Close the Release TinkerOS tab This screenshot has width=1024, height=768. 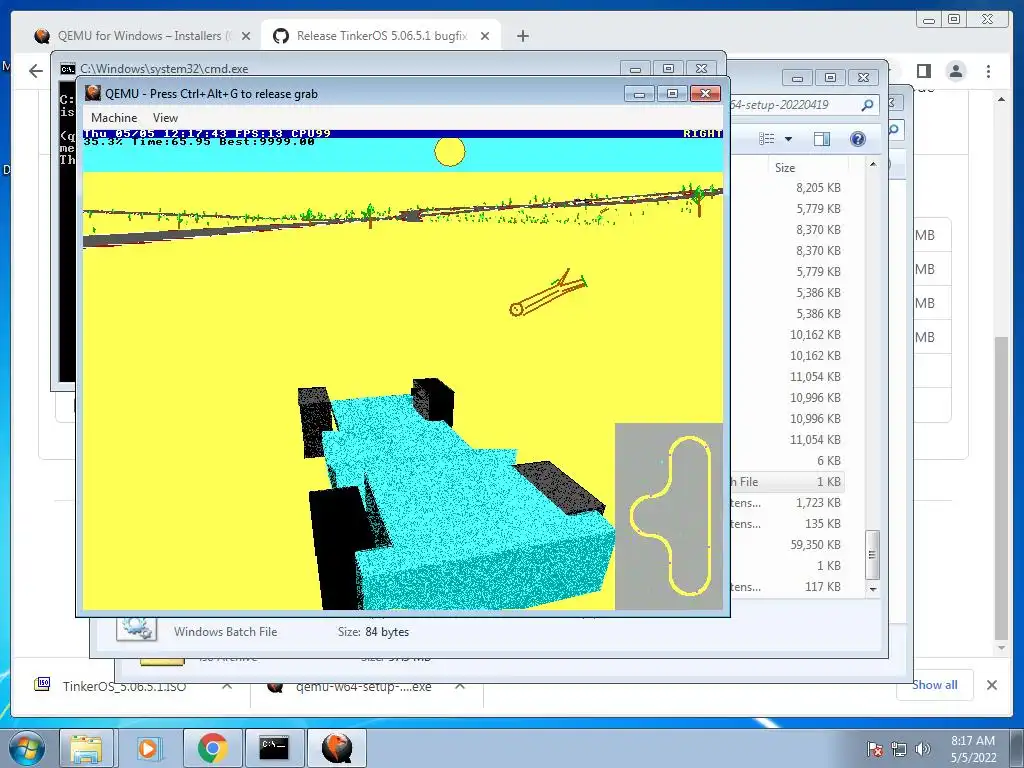coord(485,36)
